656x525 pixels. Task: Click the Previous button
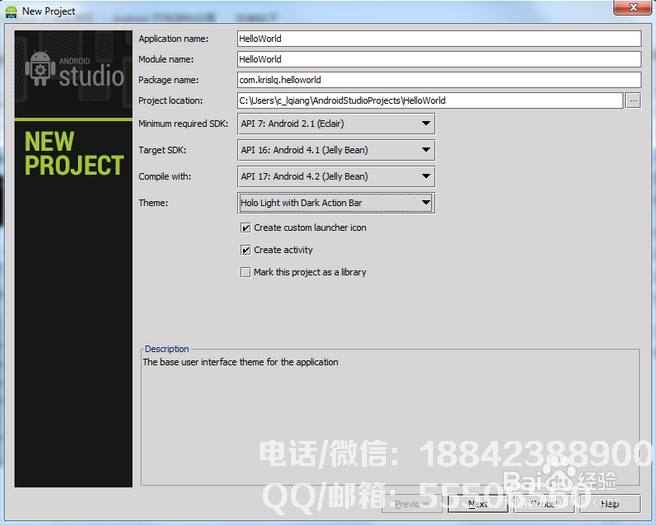point(412,504)
